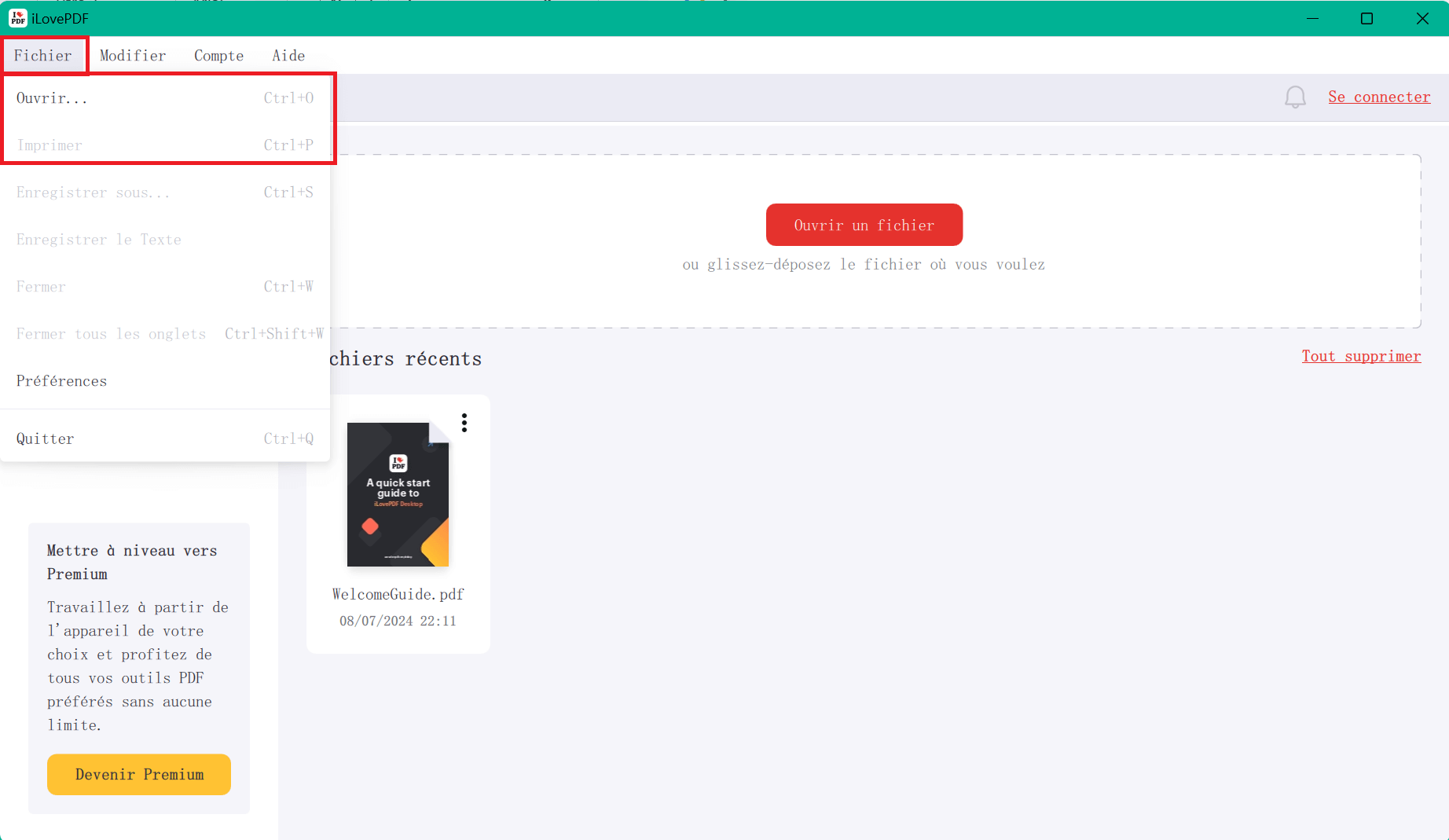Open the Aide menu
Viewport: 1449px width, 840px height.
pos(288,56)
